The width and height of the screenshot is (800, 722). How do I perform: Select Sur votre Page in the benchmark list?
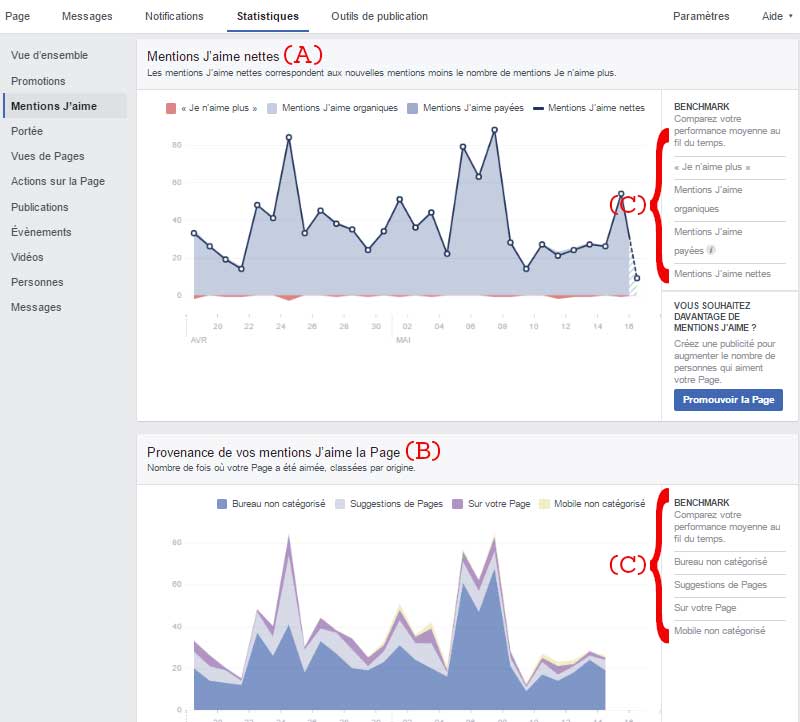click(x=705, y=608)
